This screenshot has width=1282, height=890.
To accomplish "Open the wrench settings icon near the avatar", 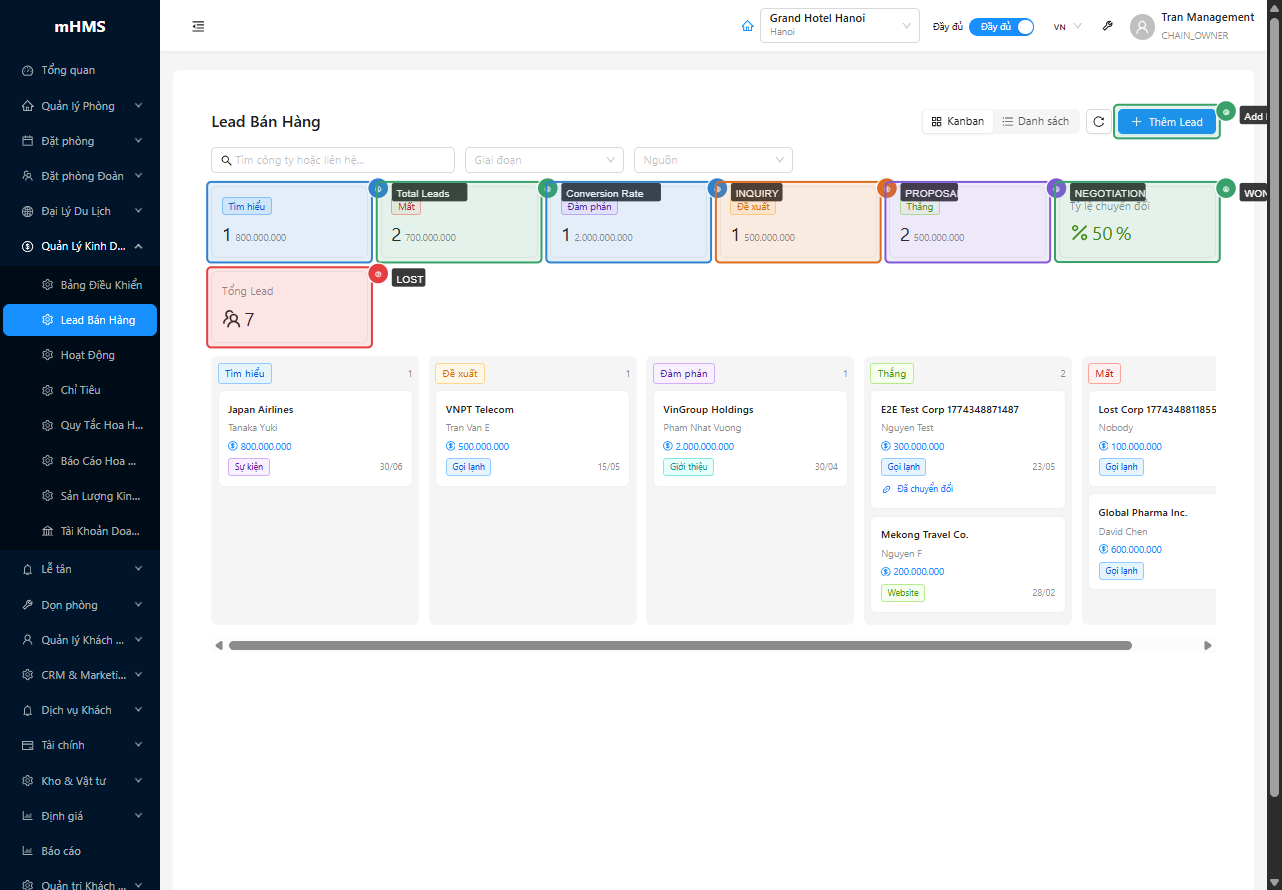I will [x=1107, y=26].
